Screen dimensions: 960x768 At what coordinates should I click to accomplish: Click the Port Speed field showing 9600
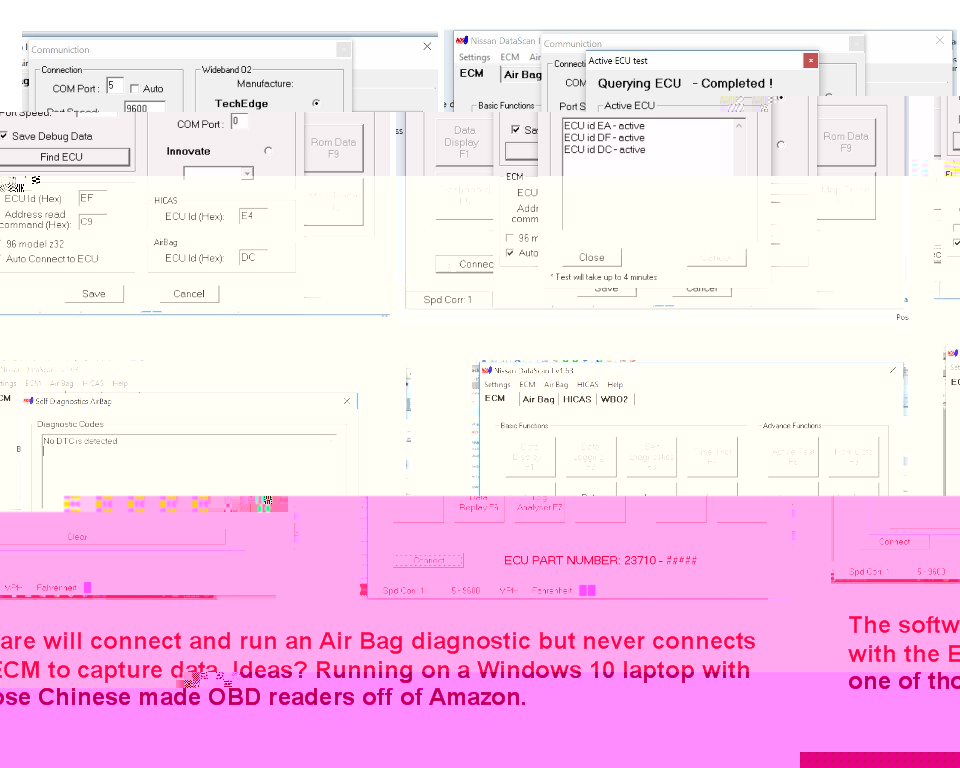(144, 108)
